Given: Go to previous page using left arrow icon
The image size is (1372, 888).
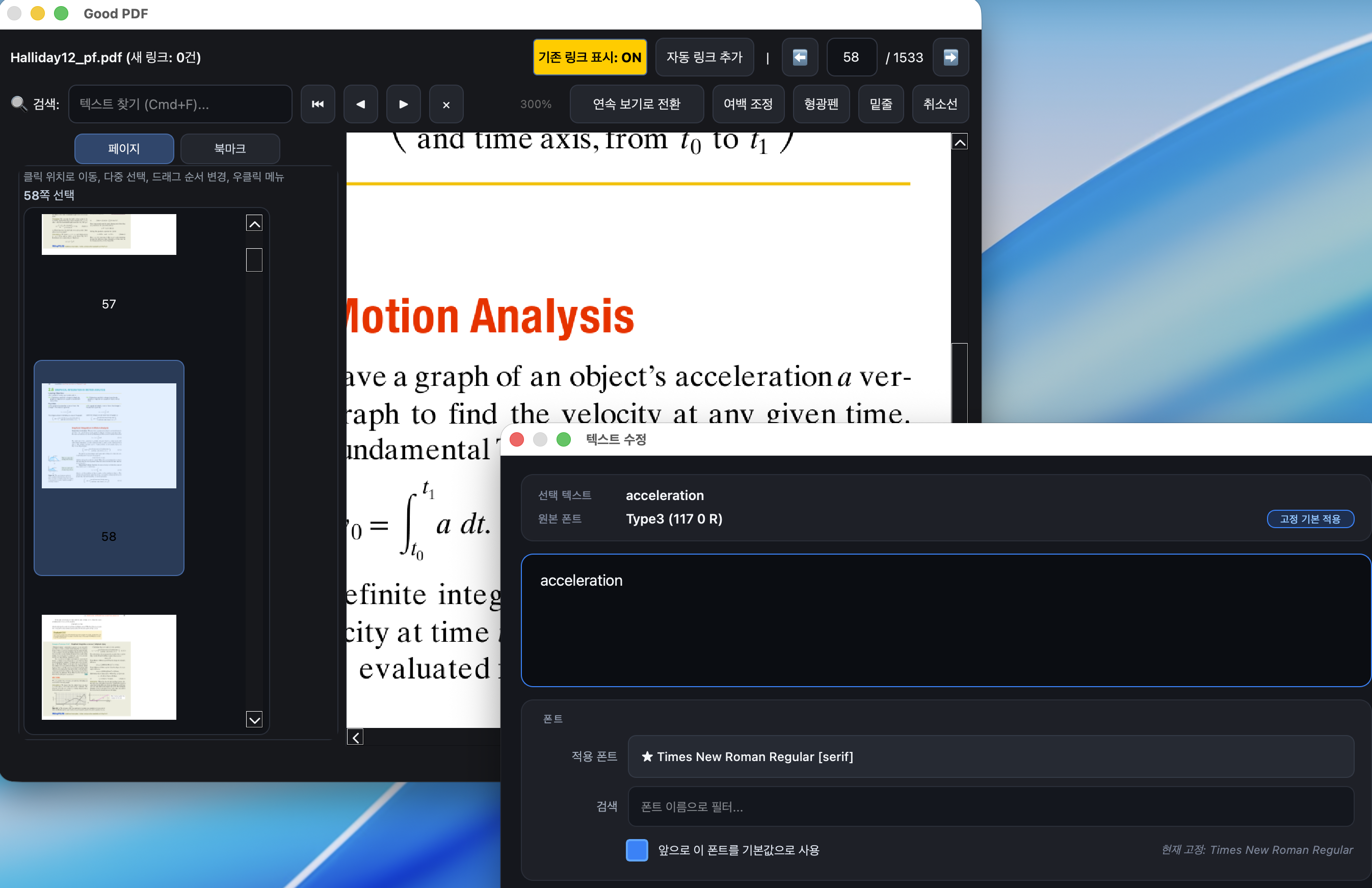Looking at the screenshot, I should (800, 57).
